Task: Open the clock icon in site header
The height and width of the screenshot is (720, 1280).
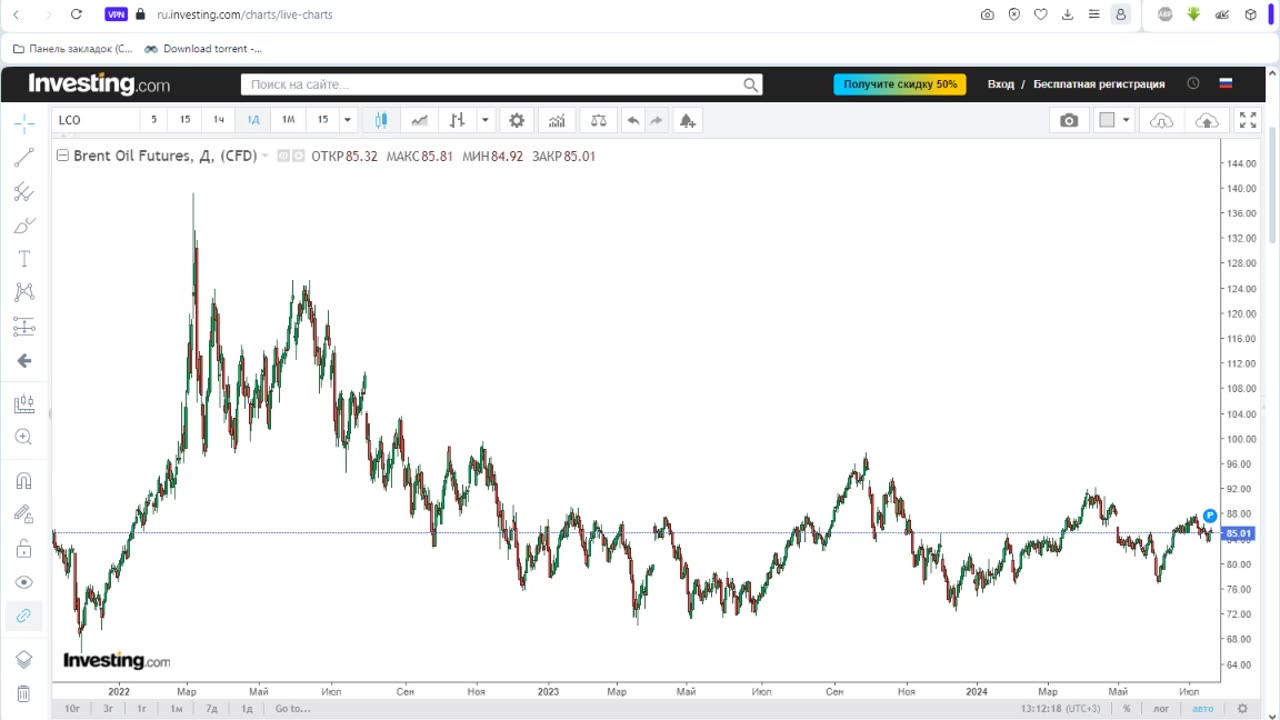Action: 1193,84
